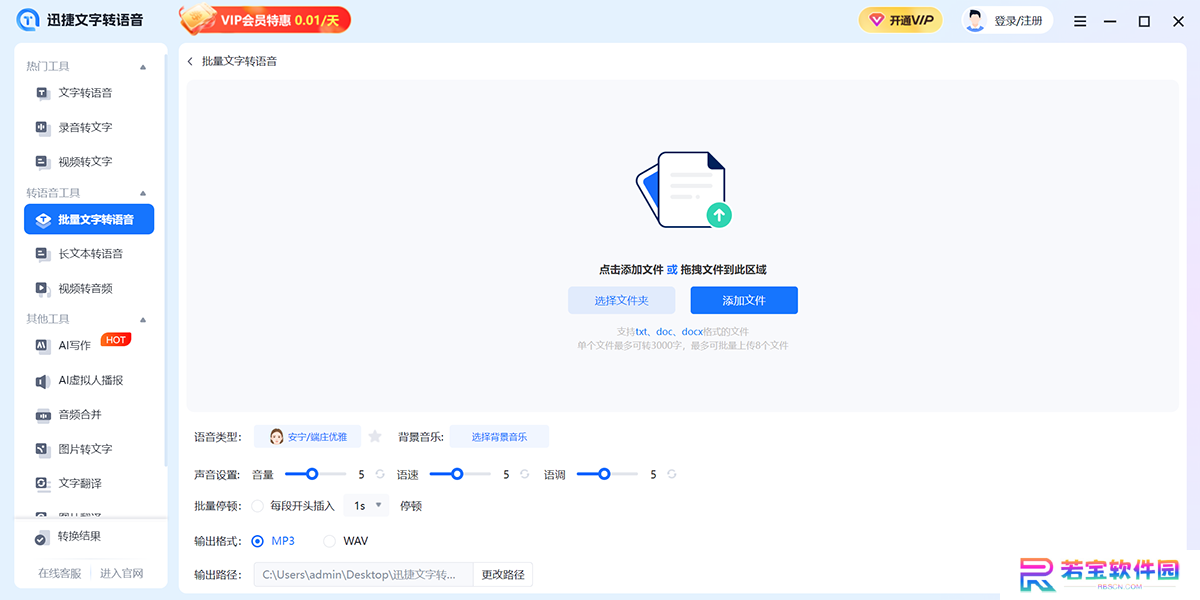Click the diamond icon on 开通VIP

coord(876,20)
